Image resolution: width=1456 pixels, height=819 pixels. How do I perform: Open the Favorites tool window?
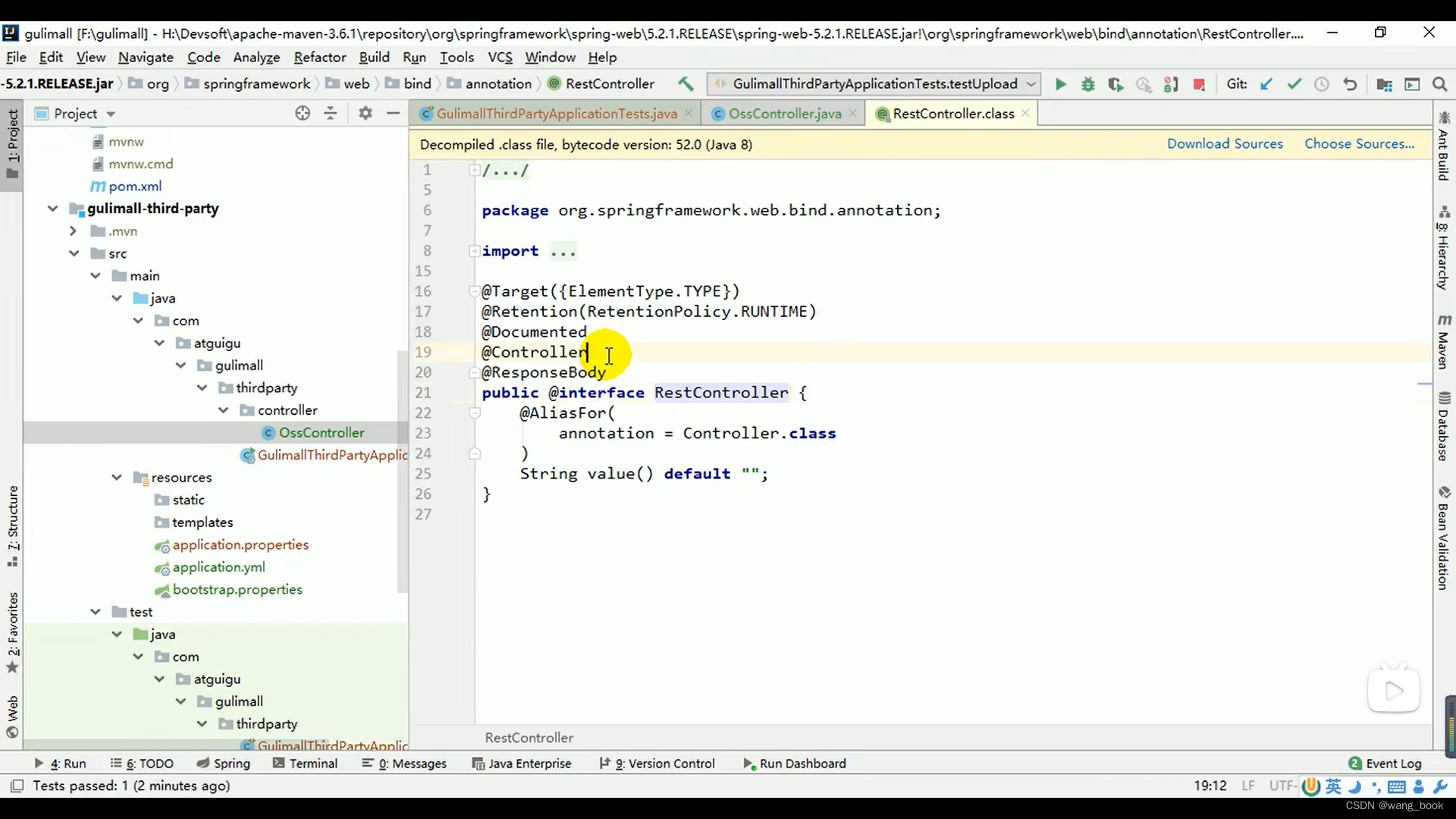(13, 632)
